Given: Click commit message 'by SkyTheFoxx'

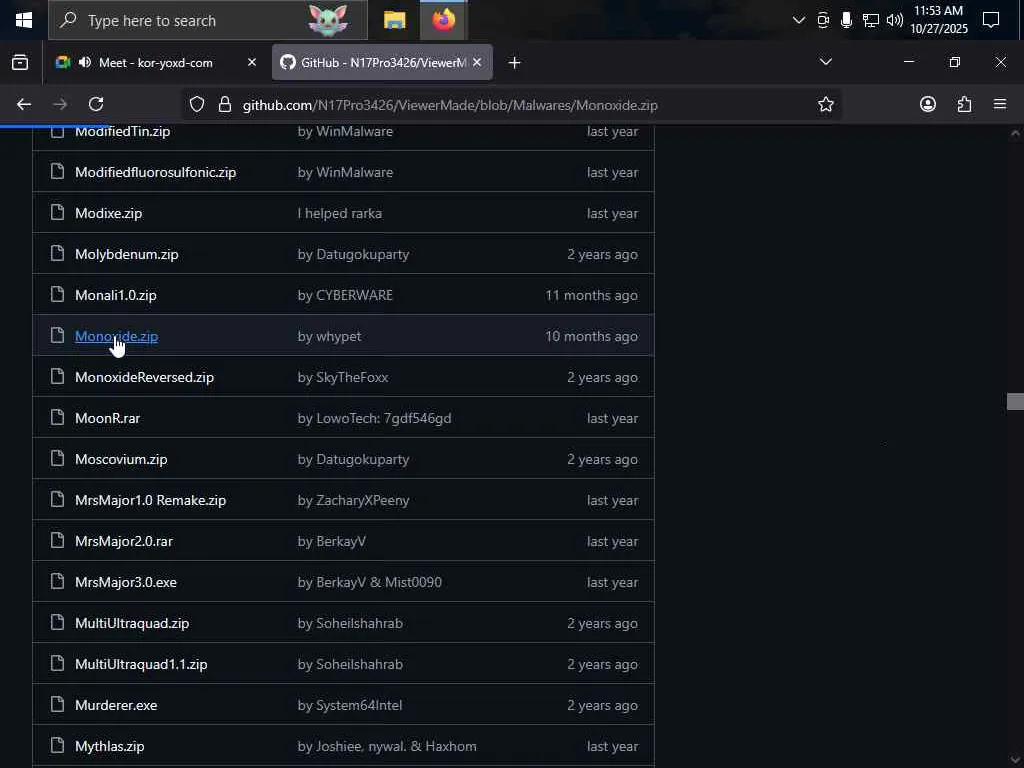Looking at the screenshot, I should 343,377.
